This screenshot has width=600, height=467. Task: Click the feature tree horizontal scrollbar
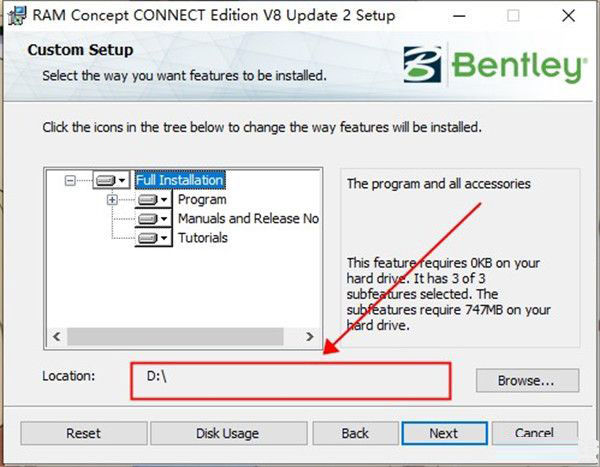(x=184, y=336)
